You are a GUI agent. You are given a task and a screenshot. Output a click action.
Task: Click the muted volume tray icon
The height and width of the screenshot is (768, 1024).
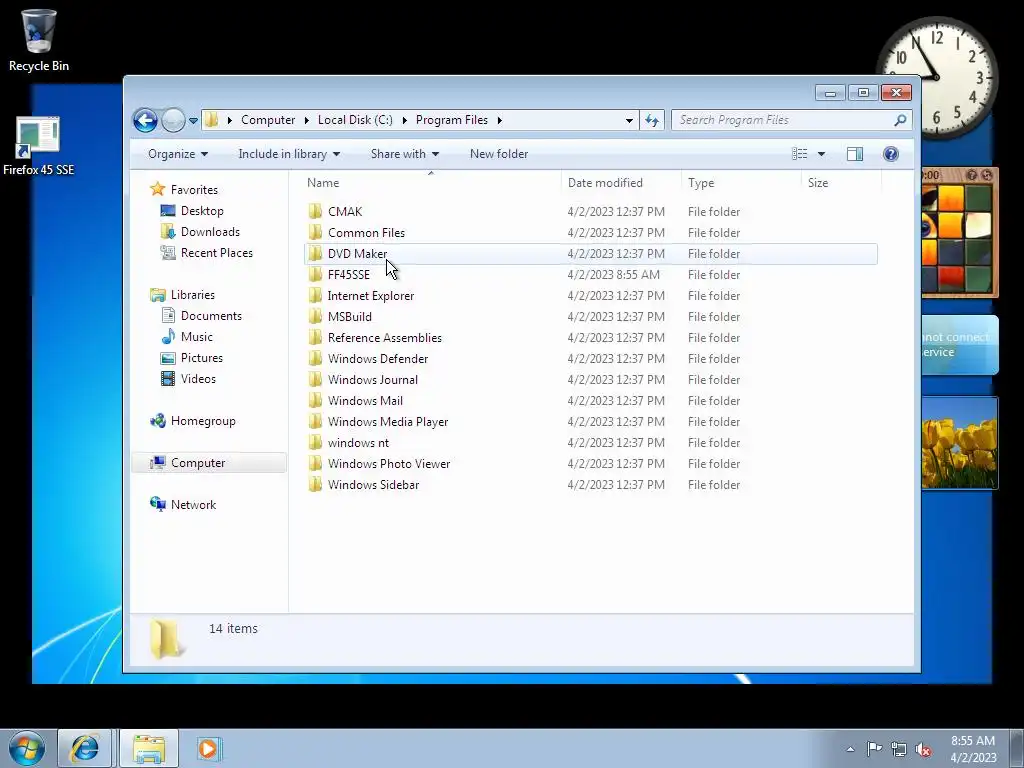click(923, 750)
